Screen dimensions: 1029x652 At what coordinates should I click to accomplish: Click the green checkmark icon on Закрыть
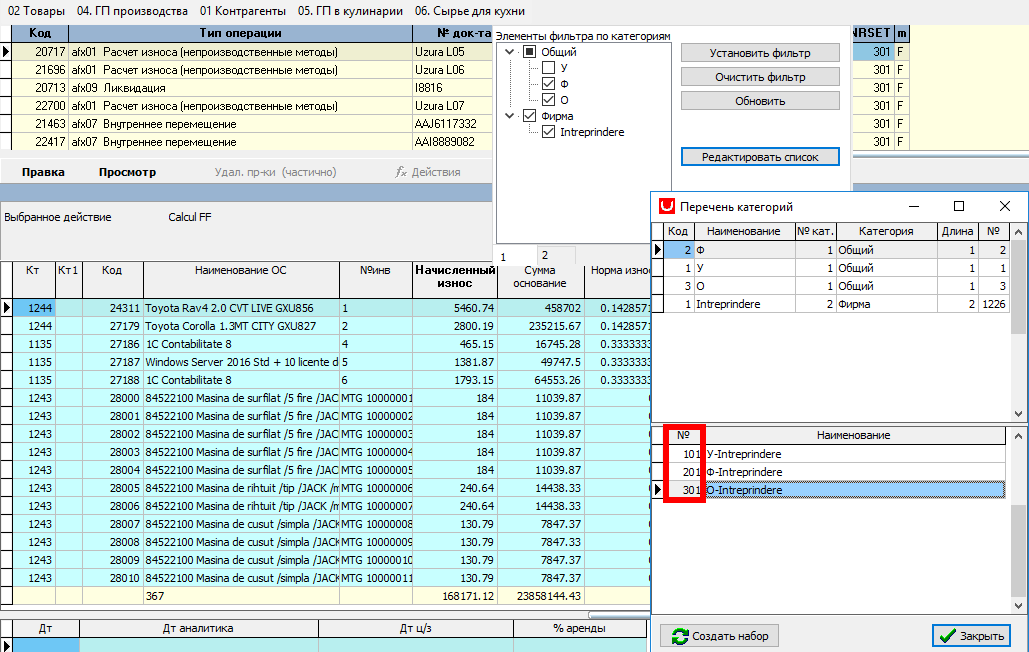(947, 636)
